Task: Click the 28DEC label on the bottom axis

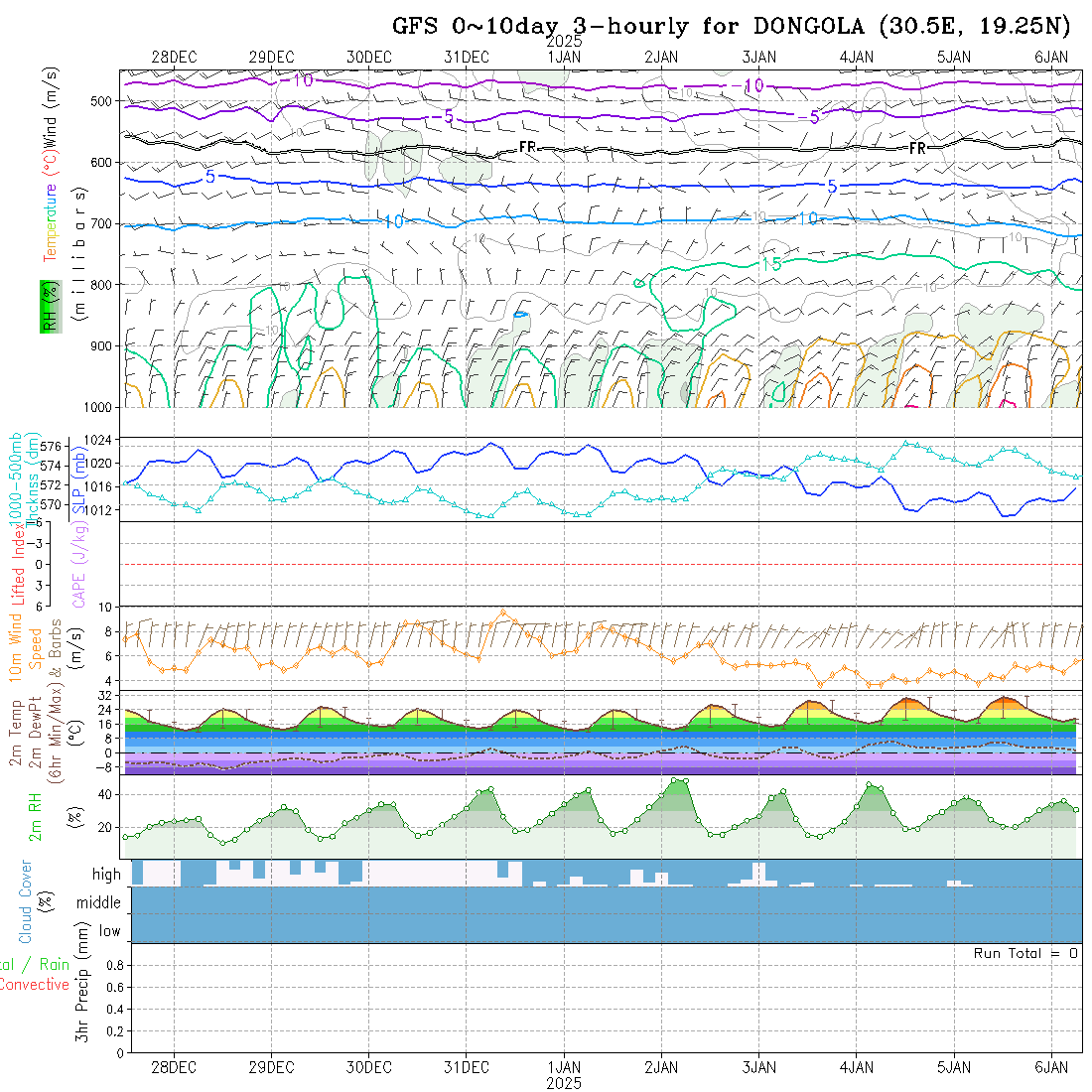Action: click(173, 1066)
